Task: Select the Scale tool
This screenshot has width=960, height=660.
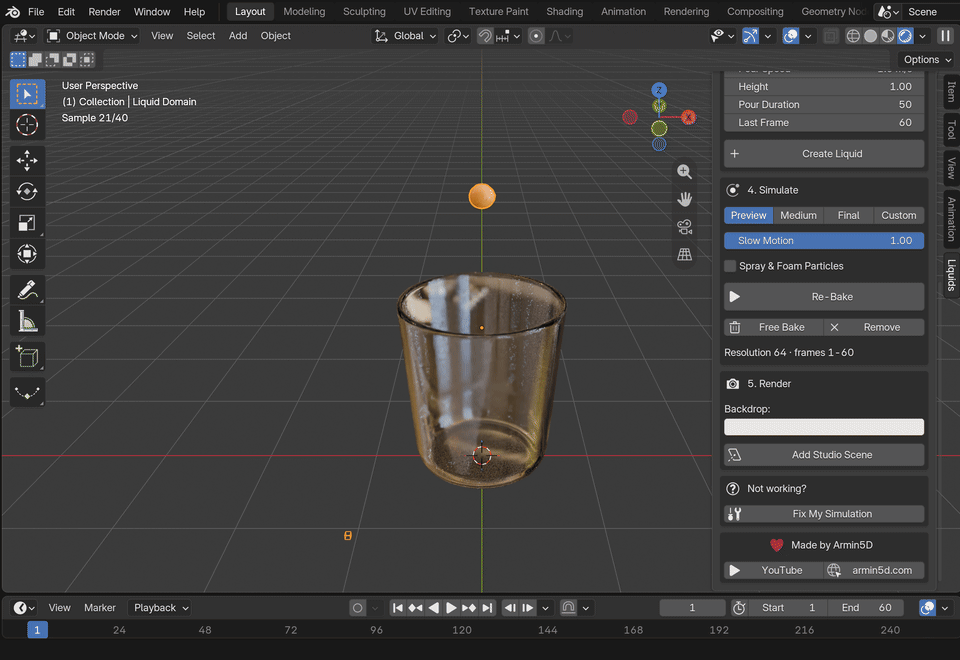Action: pyautogui.click(x=27, y=223)
